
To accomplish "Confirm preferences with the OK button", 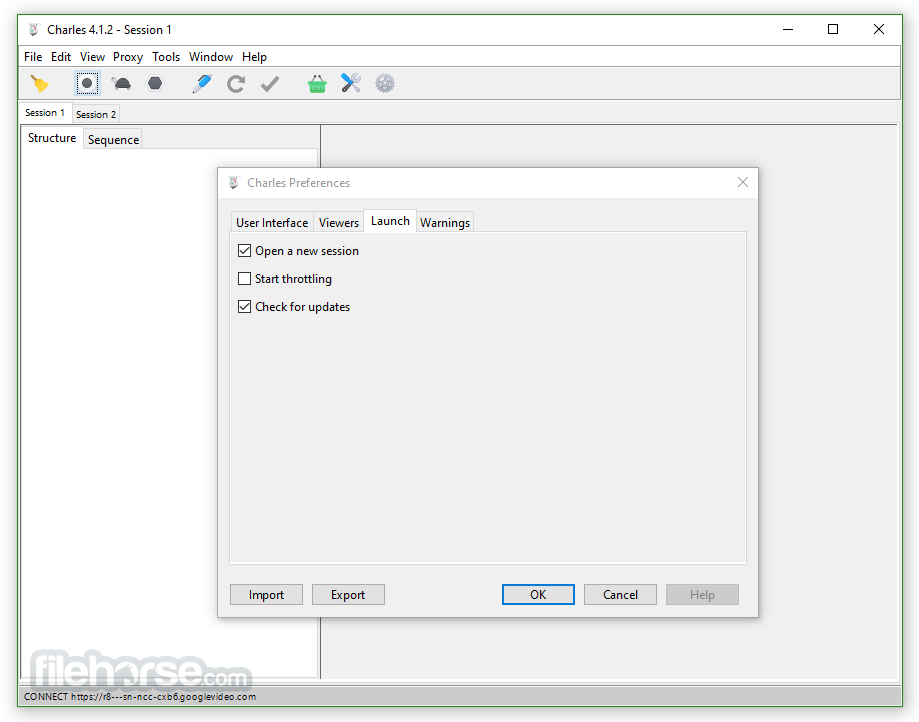I will point(538,595).
